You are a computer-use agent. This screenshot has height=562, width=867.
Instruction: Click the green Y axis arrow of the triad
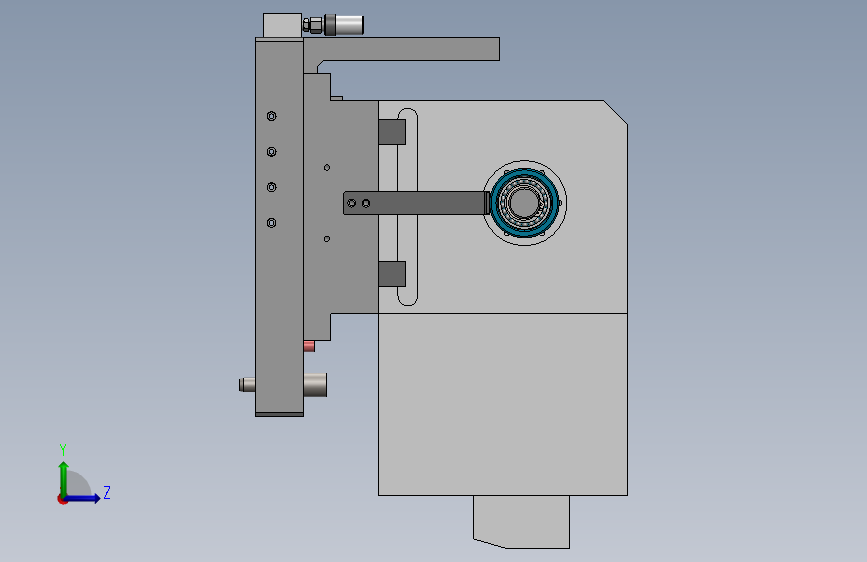point(64,478)
